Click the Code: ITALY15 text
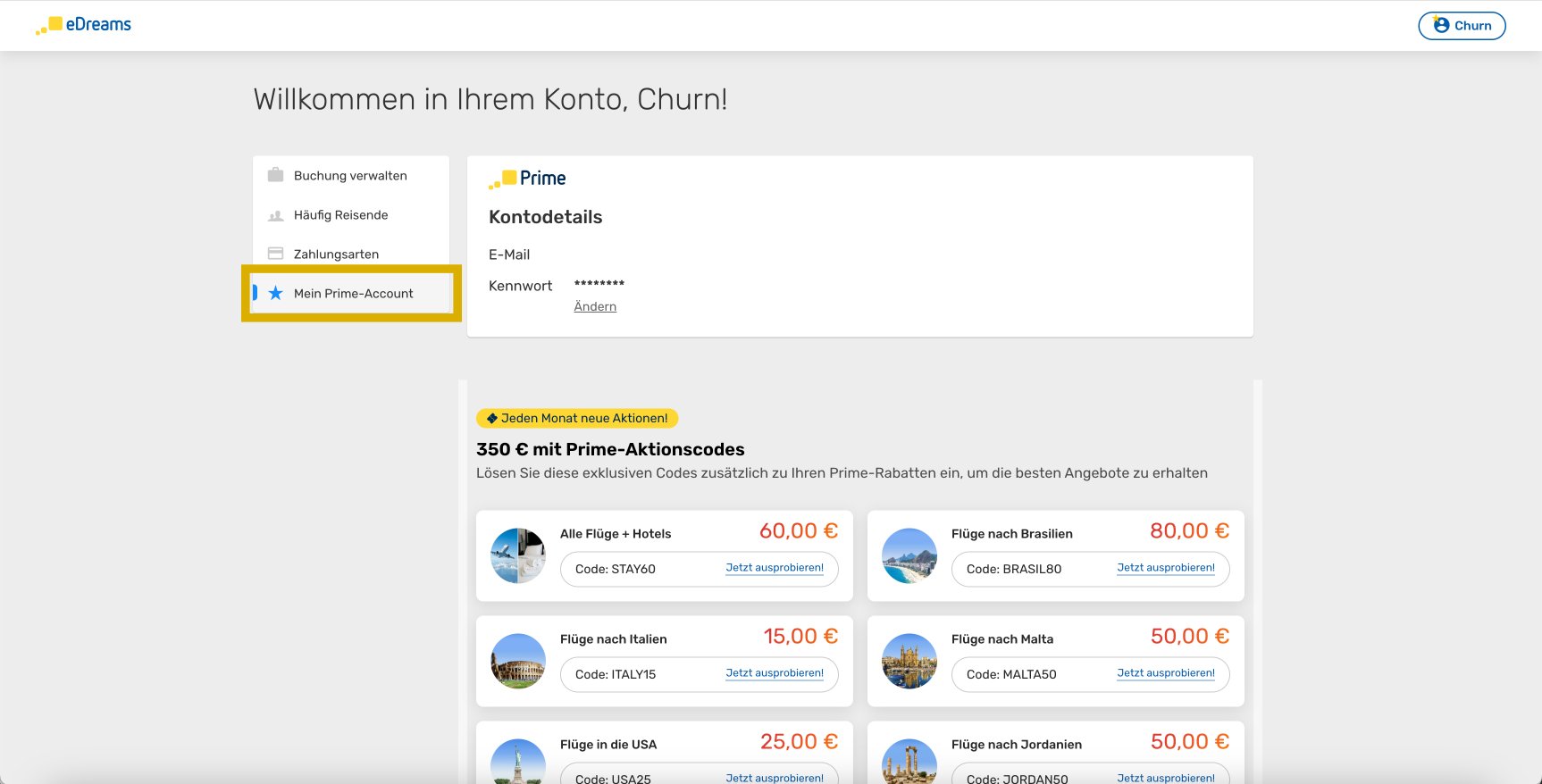The width and height of the screenshot is (1542, 784). coord(616,674)
